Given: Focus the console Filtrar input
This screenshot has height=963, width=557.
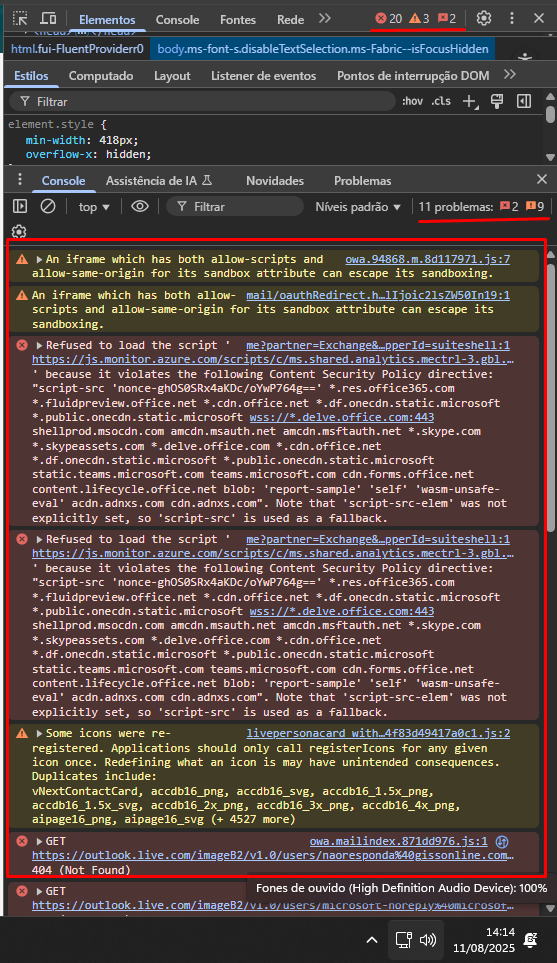Looking at the screenshot, I should coord(235,207).
